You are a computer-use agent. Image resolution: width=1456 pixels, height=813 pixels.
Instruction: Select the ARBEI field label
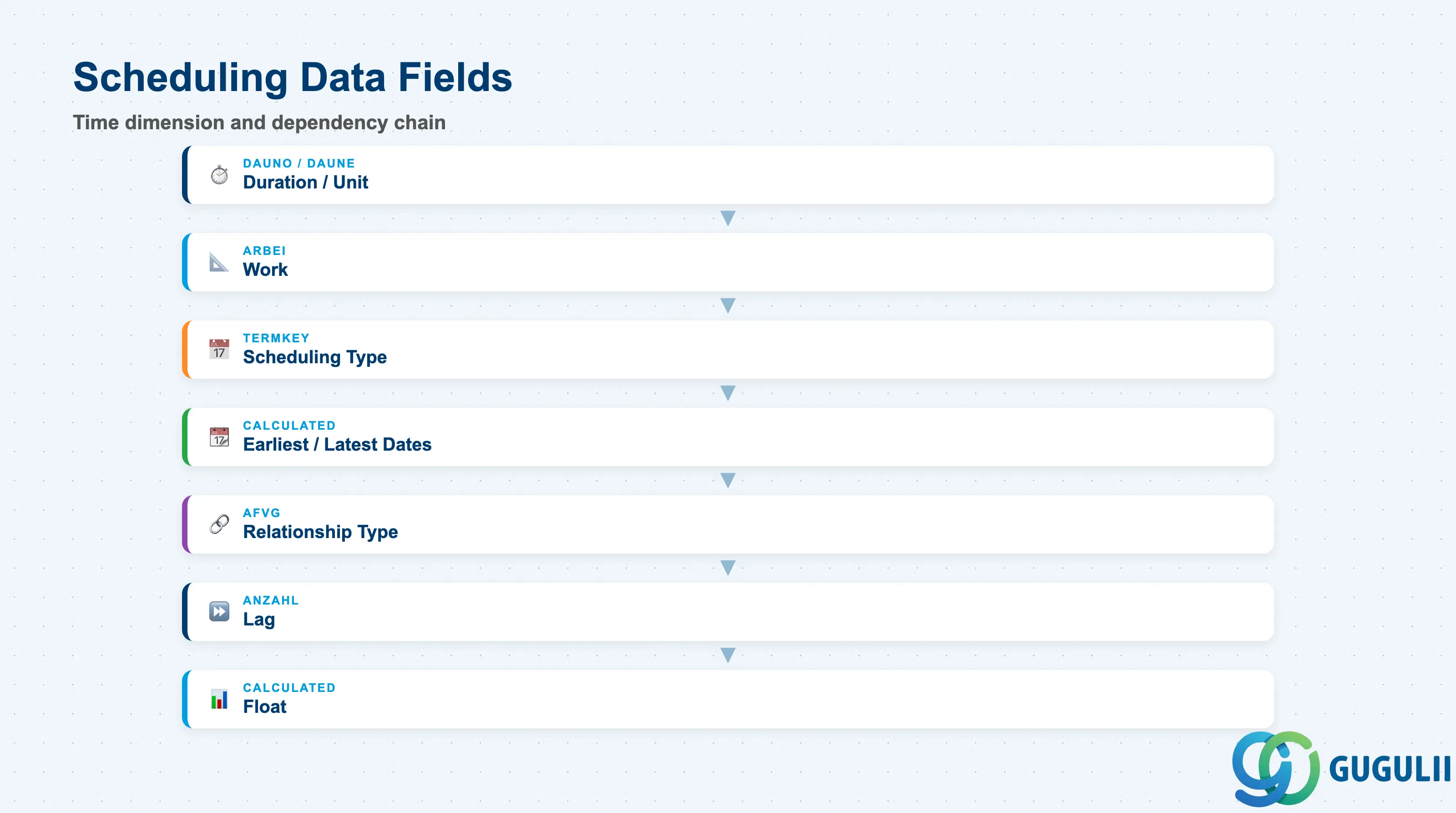[x=264, y=250]
